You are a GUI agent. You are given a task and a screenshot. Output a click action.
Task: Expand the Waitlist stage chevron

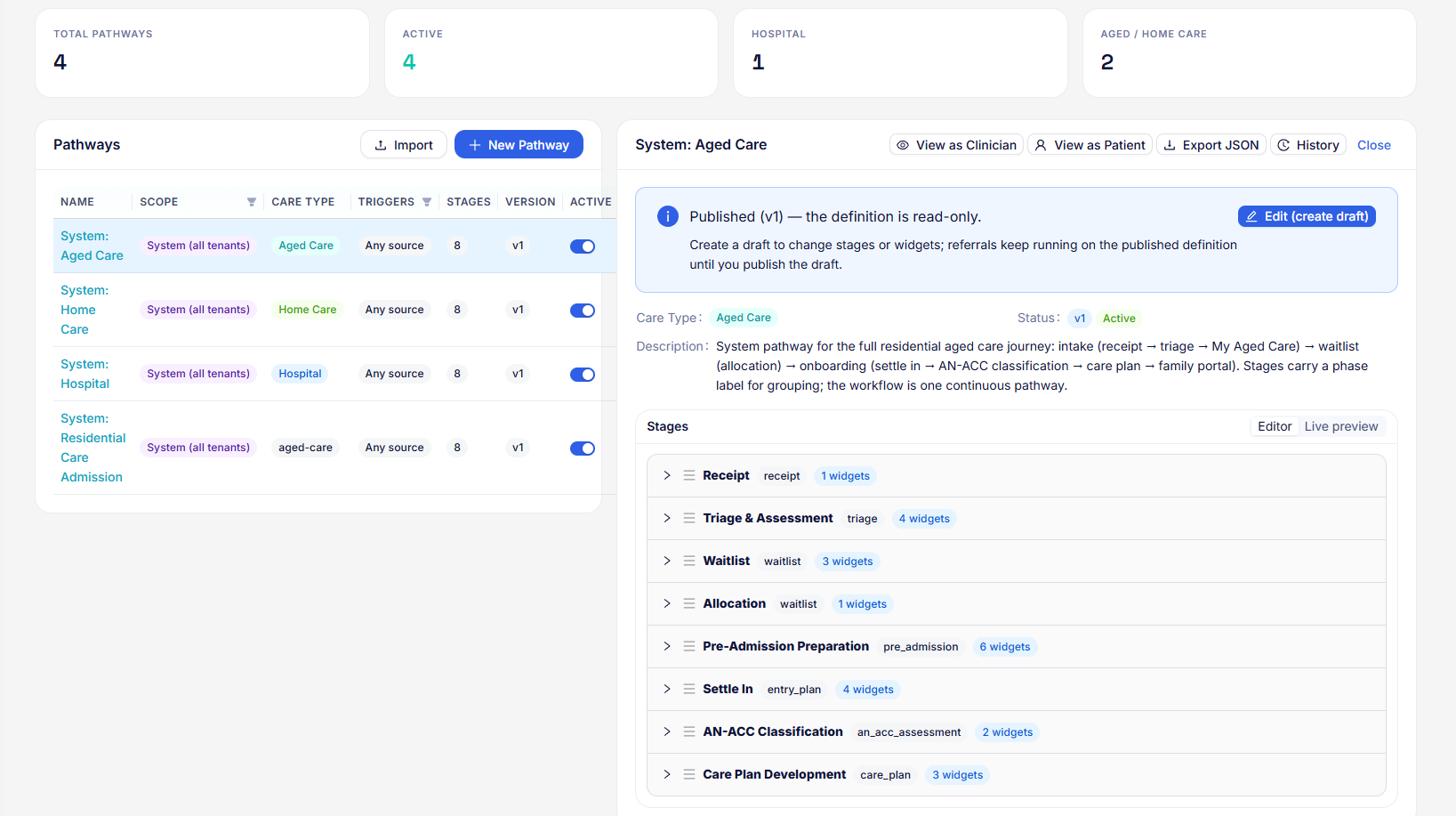tap(667, 561)
